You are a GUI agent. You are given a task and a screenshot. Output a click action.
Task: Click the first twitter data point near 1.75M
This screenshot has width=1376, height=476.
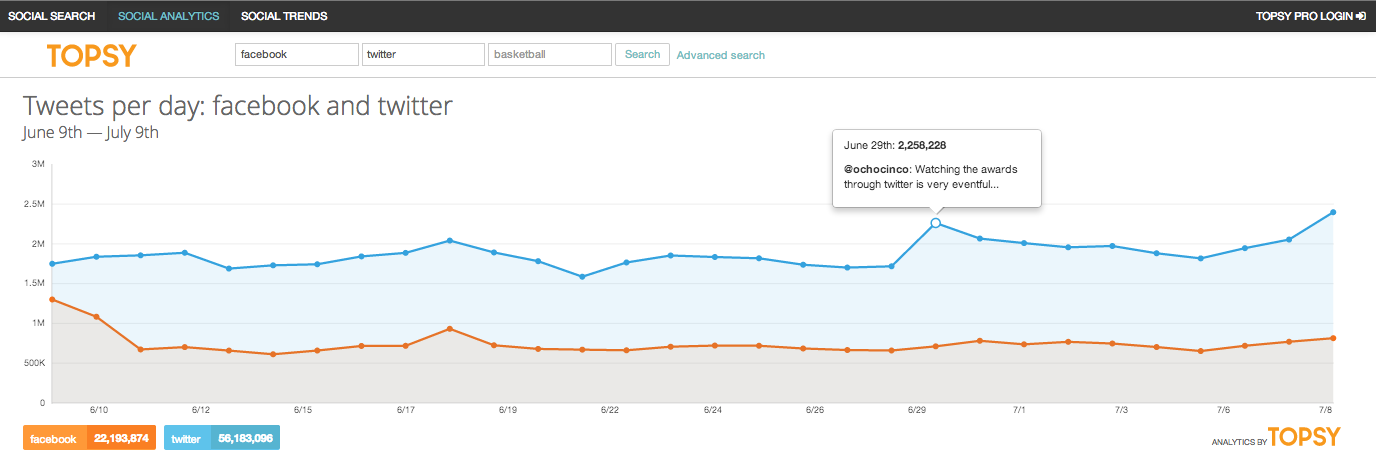tap(52, 264)
